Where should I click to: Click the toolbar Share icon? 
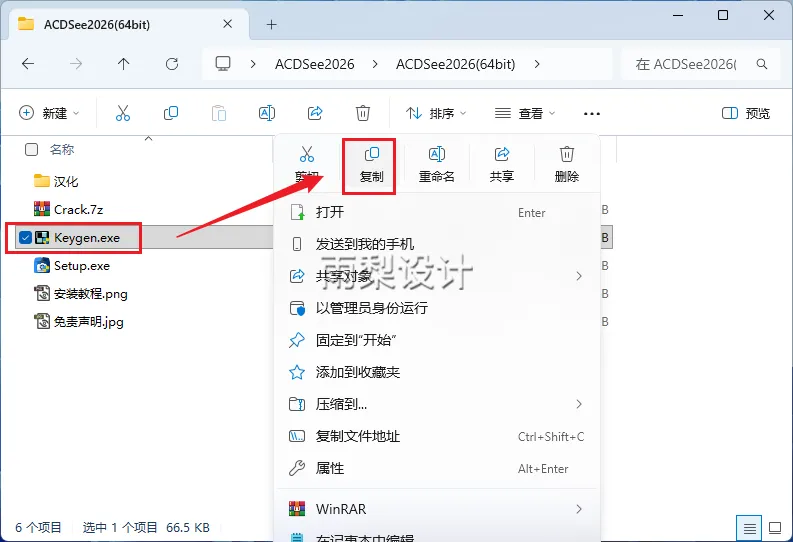click(x=315, y=113)
